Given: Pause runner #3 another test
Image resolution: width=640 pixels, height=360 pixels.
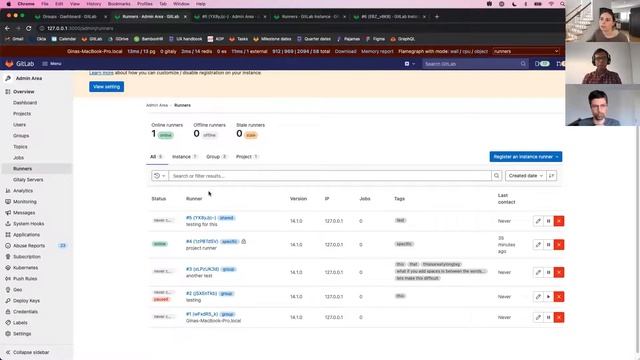Looking at the screenshot, I should (x=549, y=272).
